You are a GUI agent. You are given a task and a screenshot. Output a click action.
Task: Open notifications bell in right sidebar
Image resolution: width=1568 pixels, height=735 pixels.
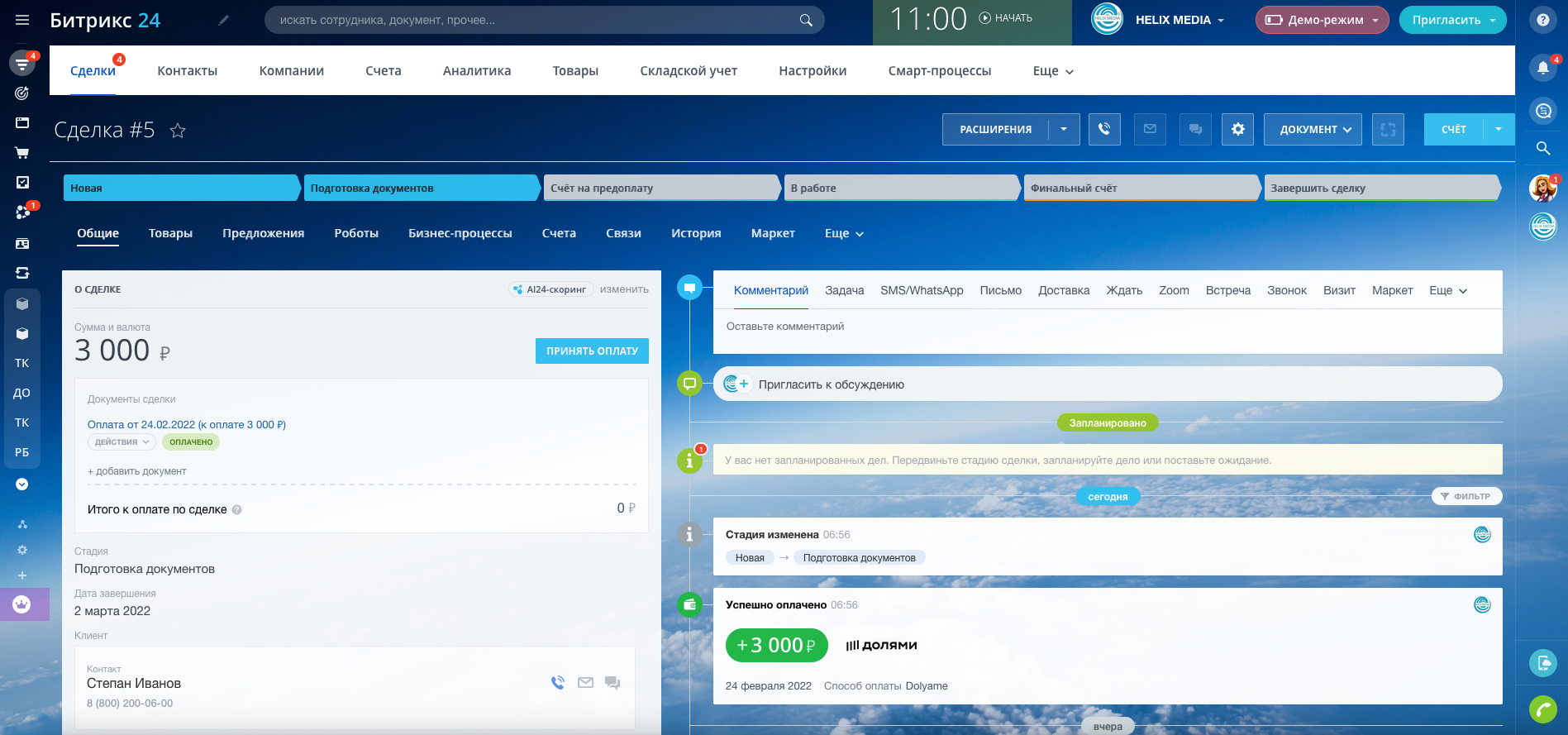pos(1542,68)
